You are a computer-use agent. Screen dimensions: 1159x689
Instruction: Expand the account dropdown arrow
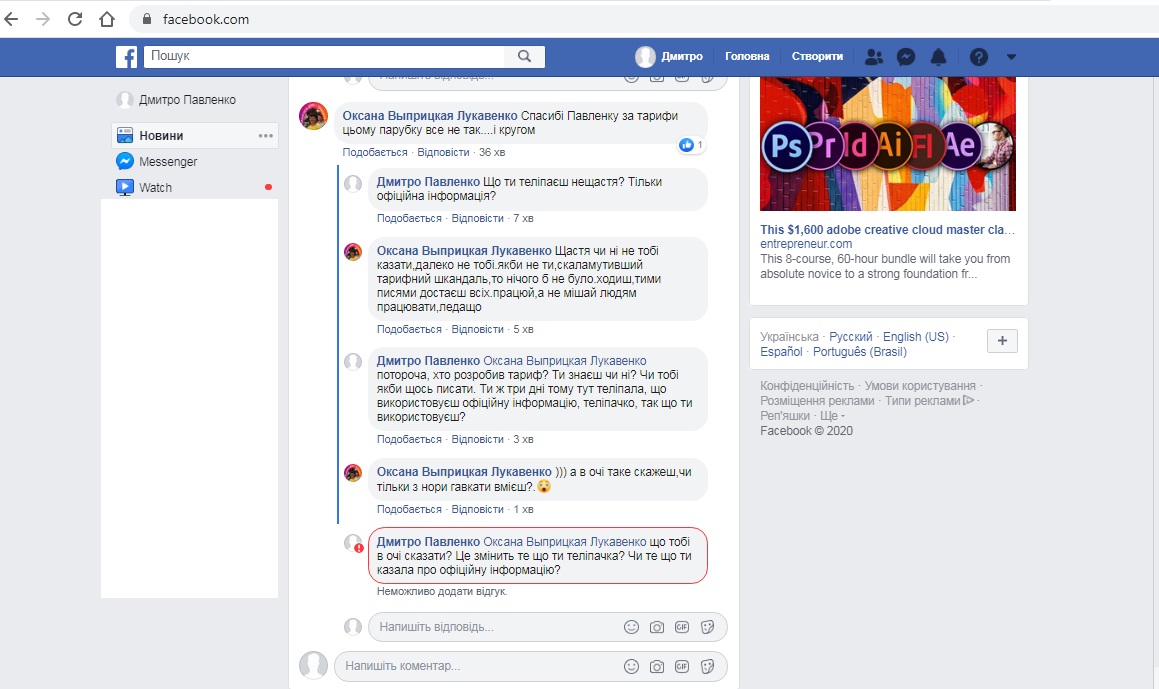point(1011,57)
